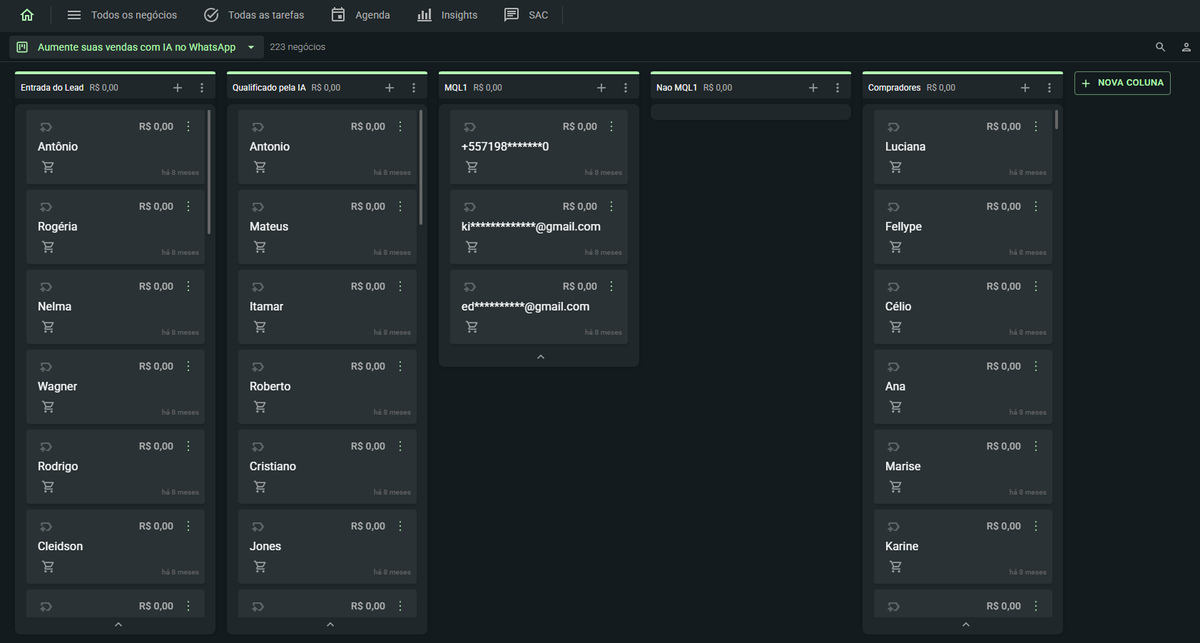
Task: Click the NOVA COLUNA button
Action: (1122, 83)
